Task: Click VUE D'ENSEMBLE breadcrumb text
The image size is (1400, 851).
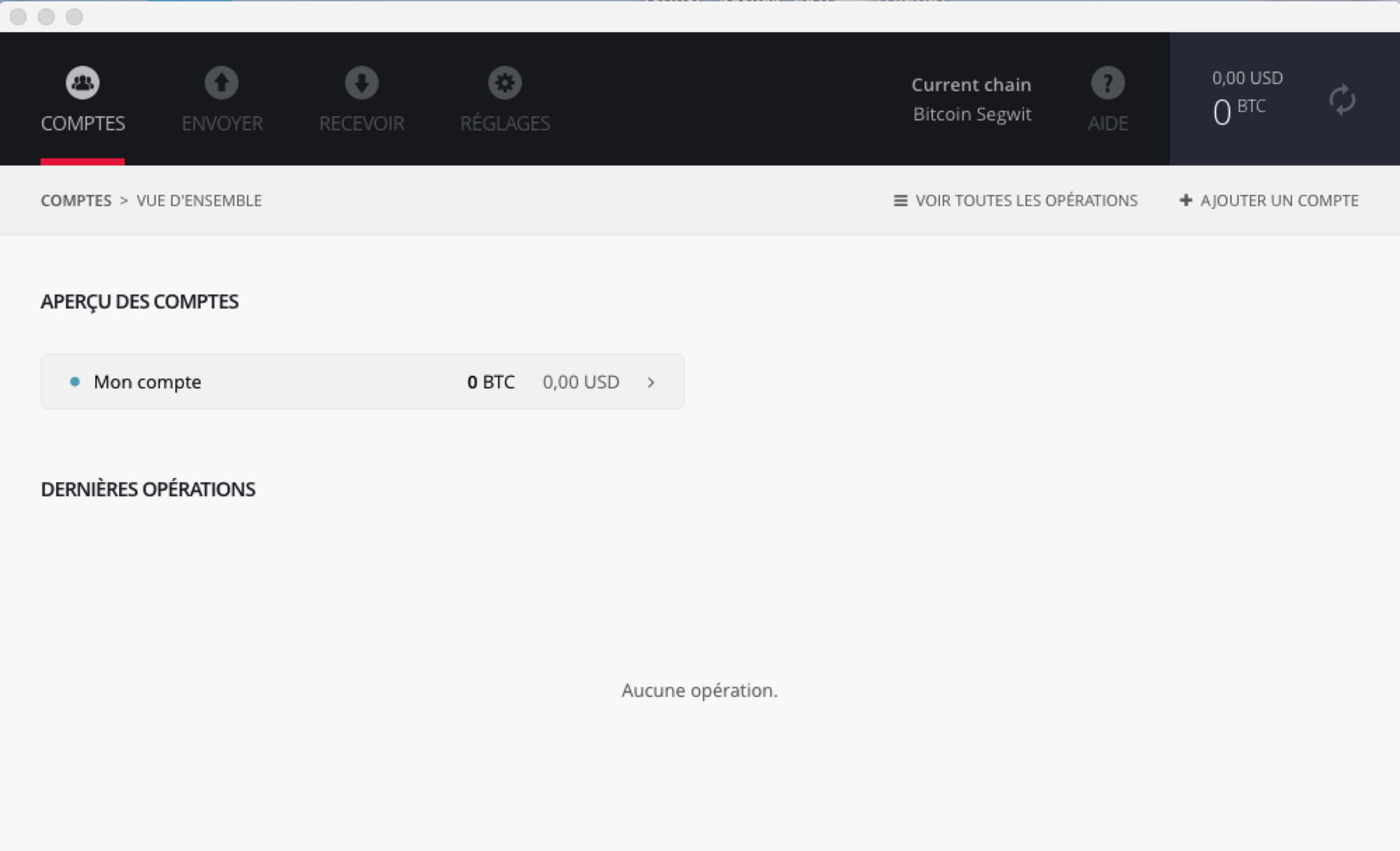Action: pyautogui.click(x=199, y=200)
